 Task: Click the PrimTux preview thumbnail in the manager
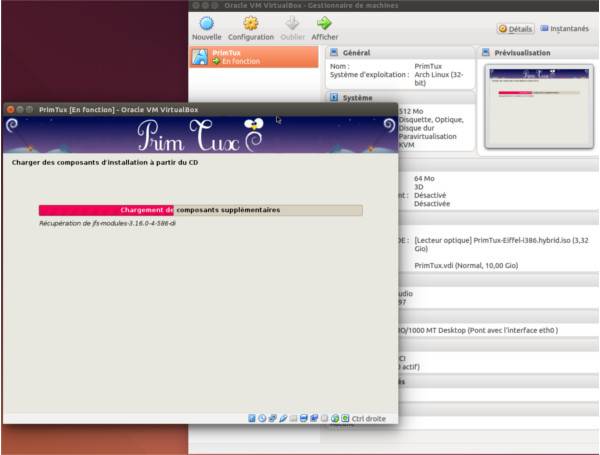(539, 106)
